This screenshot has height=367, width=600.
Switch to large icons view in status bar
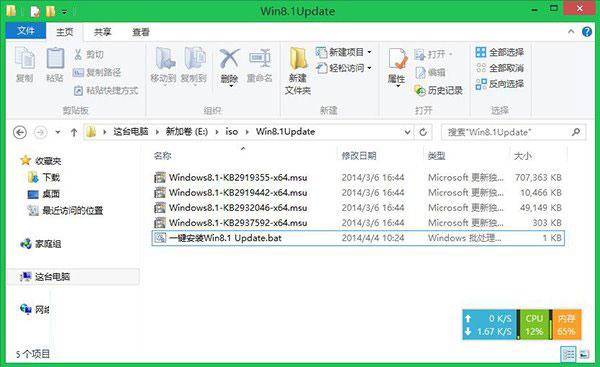click(584, 354)
